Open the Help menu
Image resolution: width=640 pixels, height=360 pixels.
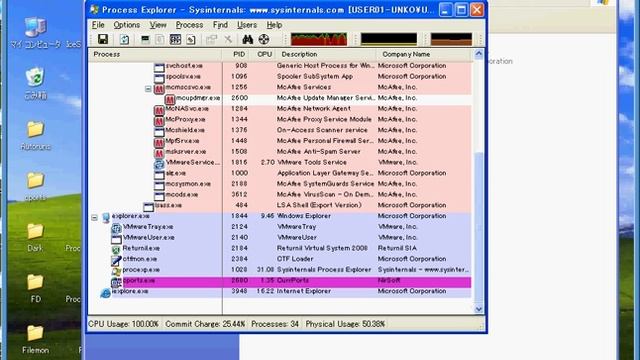click(274, 25)
